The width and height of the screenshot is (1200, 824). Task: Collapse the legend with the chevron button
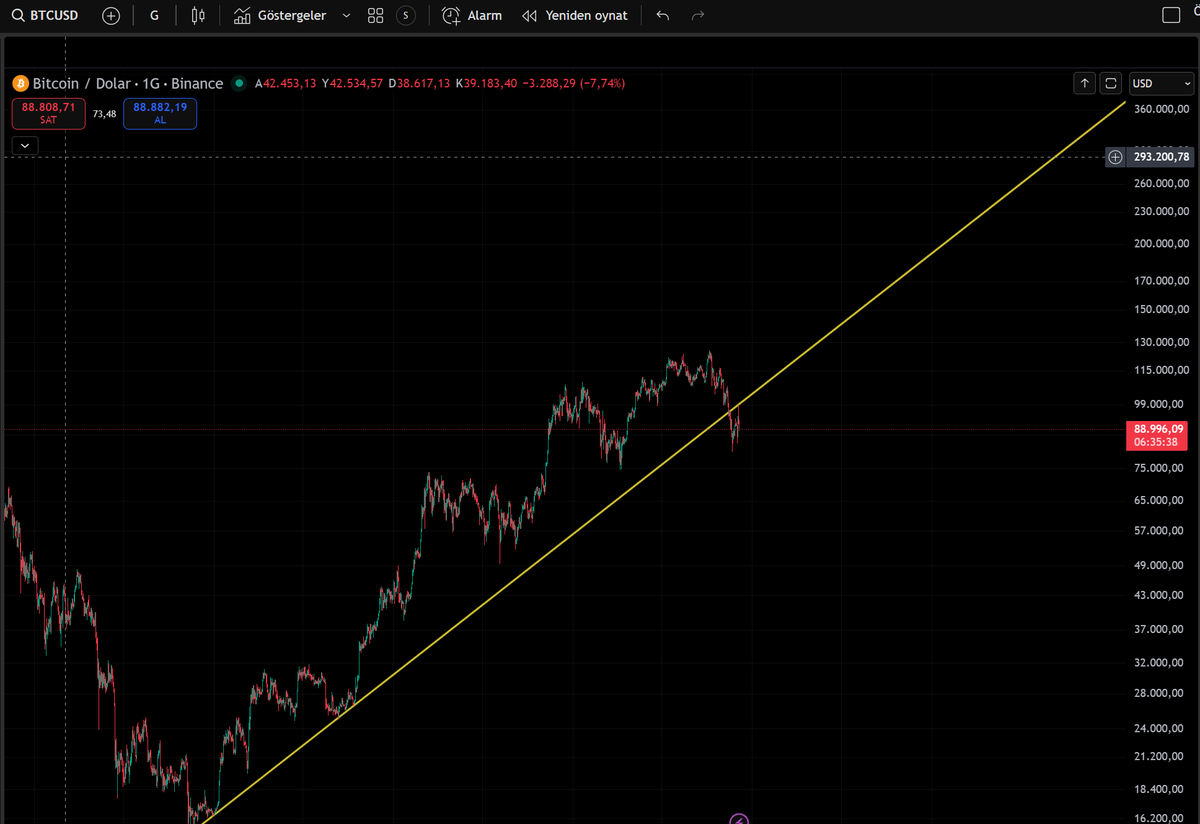[x=25, y=145]
